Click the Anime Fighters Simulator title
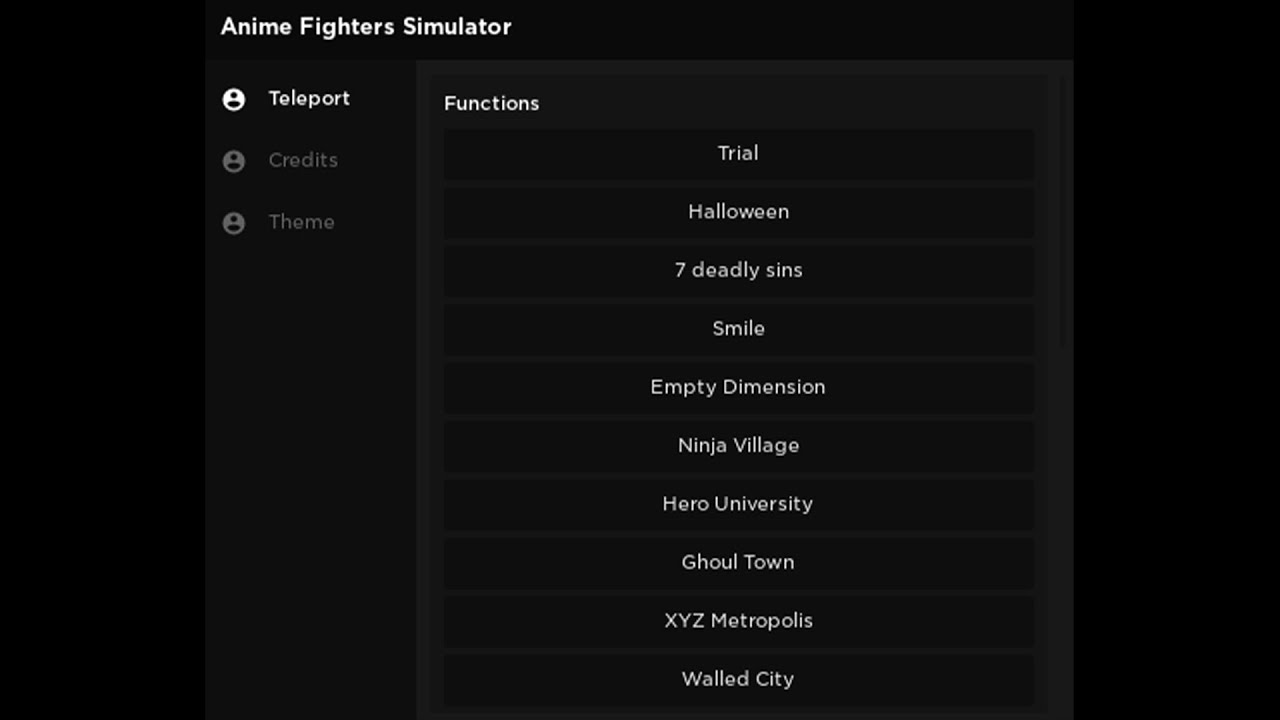1280x720 pixels. [x=366, y=27]
